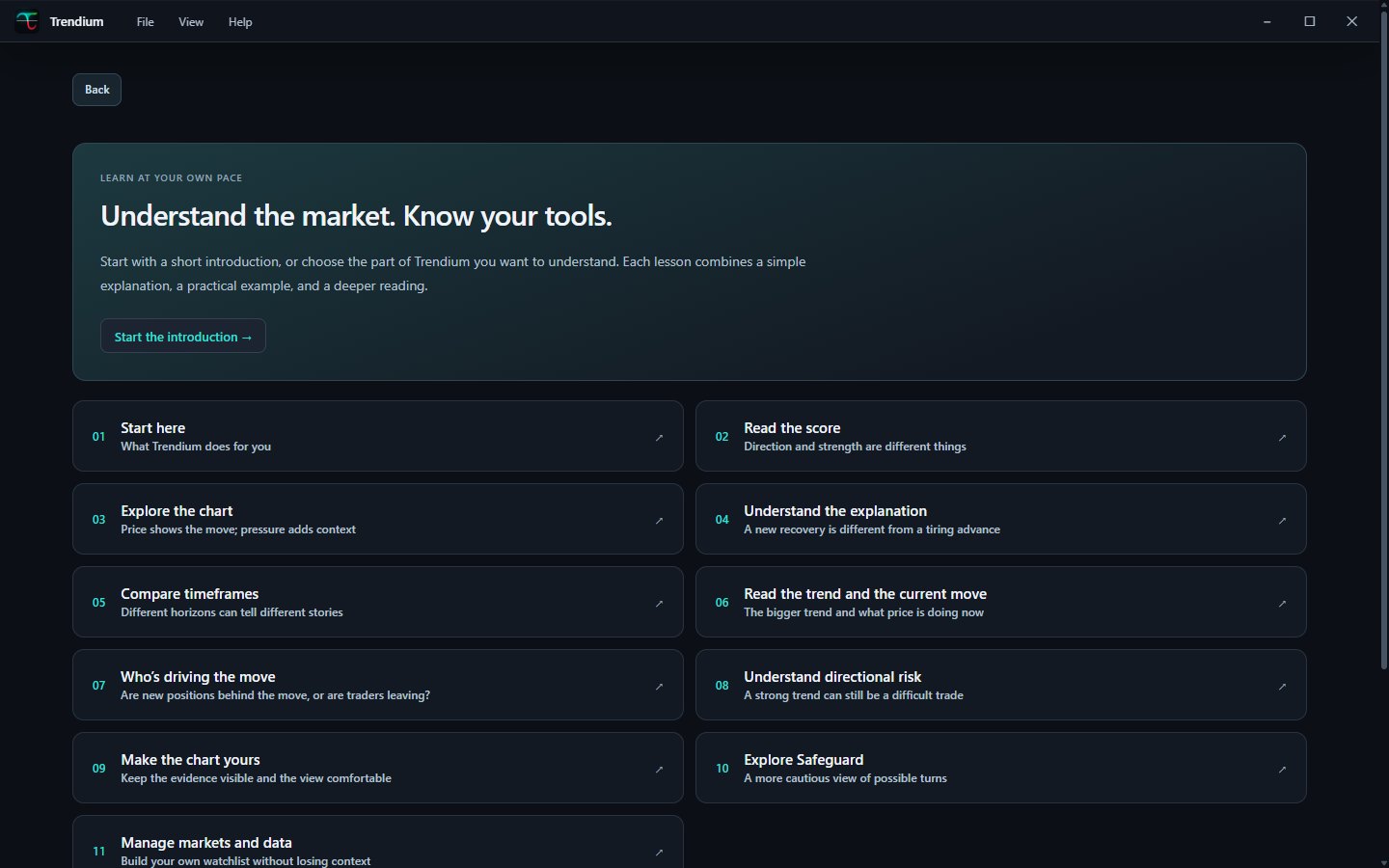The image size is (1389, 868).
Task: Click lesson number 05
Action: point(98,603)
